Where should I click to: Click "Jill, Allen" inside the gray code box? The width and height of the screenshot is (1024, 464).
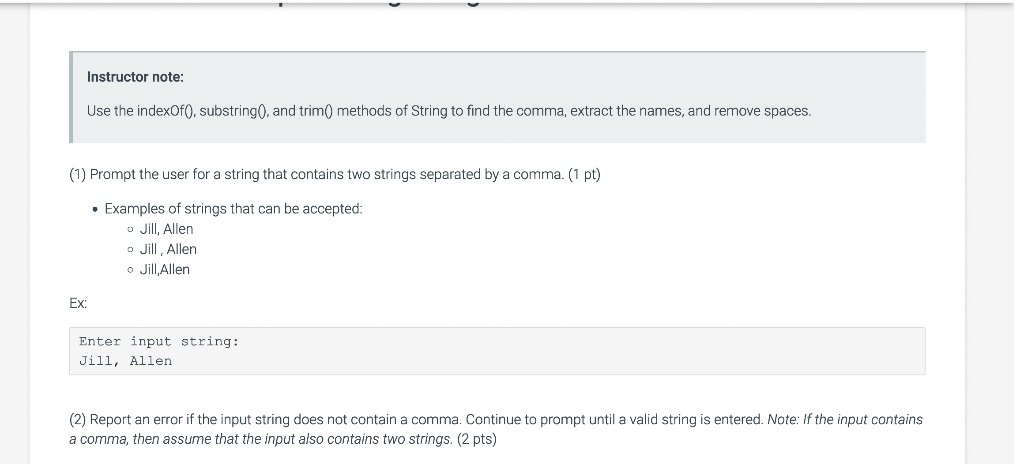[125, 361]
